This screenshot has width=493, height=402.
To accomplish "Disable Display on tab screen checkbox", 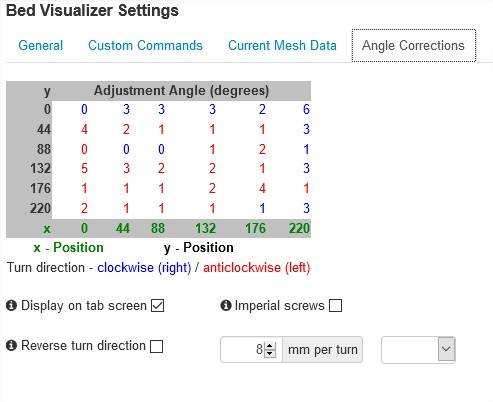I will pyautogui.click(x=157, y=305).
